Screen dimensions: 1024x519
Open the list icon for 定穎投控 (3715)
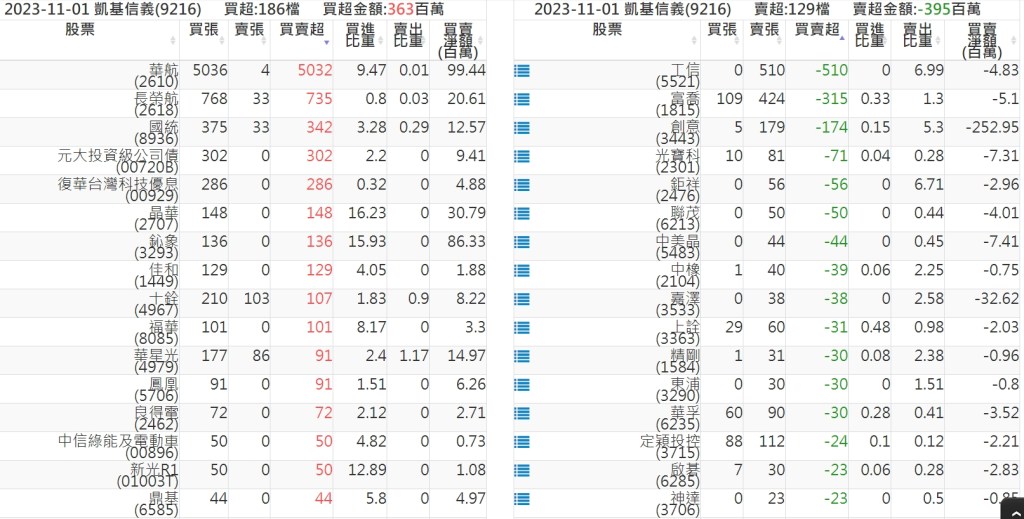(521, 442)
